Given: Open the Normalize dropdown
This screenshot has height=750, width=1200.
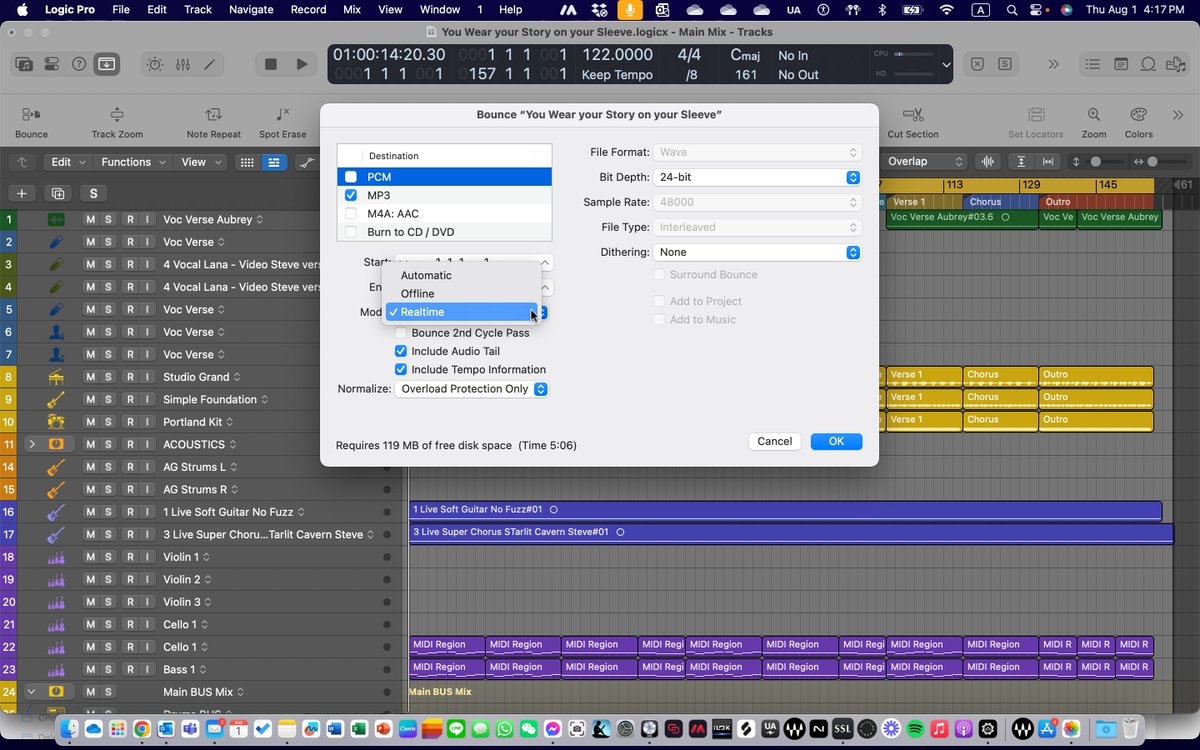Looking at the screenshot, I should click(x=472, y=389).
